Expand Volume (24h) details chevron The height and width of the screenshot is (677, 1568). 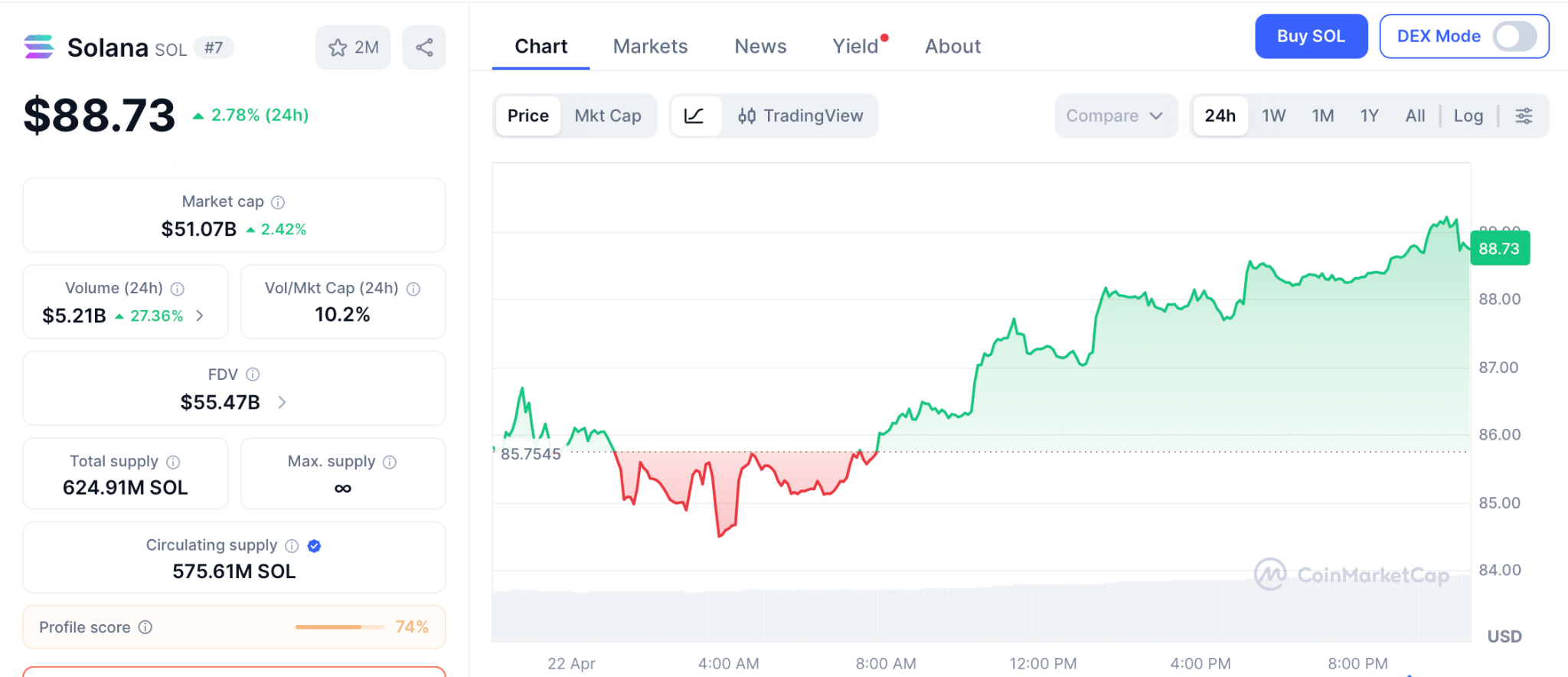coord(200,316)
